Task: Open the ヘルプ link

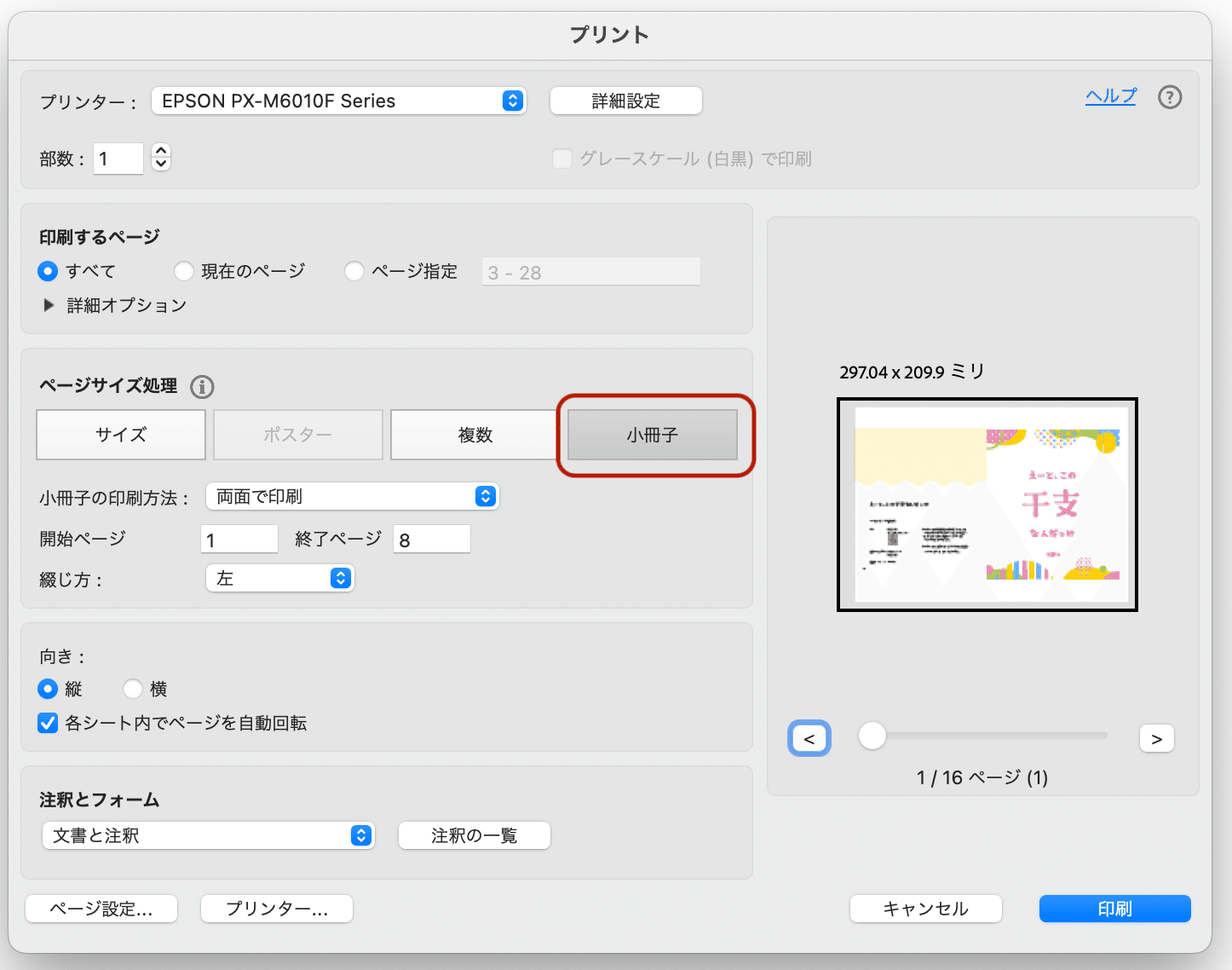Action: click(x=1109, y=96)
